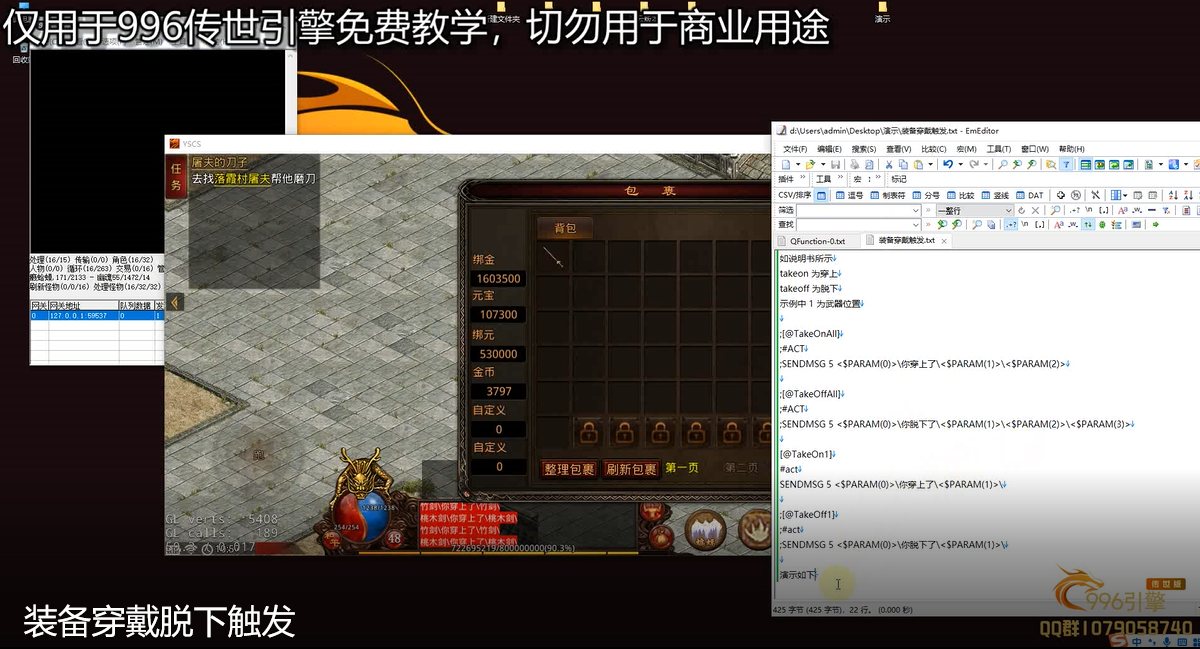Screen dimensions: 1200x649
Task: Toggle the 分号 semicolon mode
Action: [925, 195]
